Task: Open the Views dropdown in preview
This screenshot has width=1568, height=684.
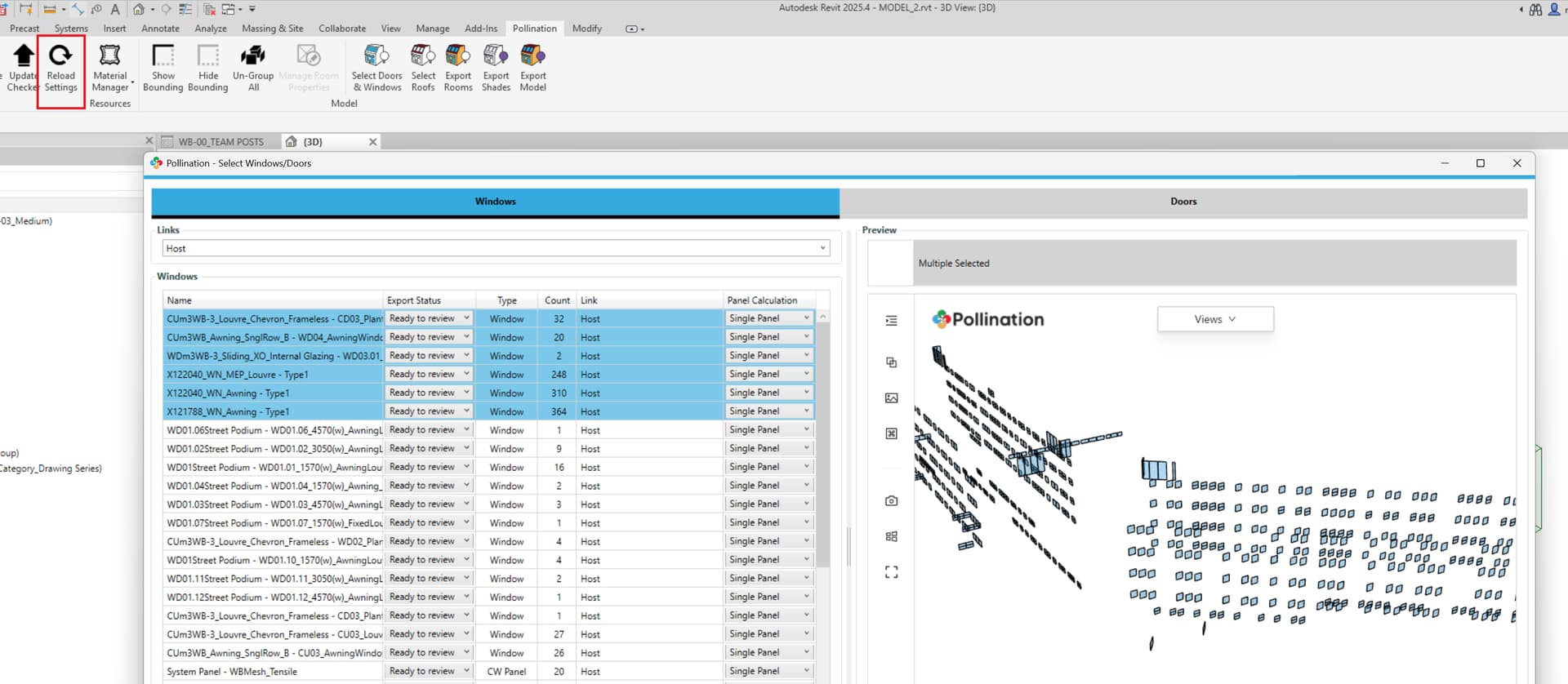Action: (1214, 319)
